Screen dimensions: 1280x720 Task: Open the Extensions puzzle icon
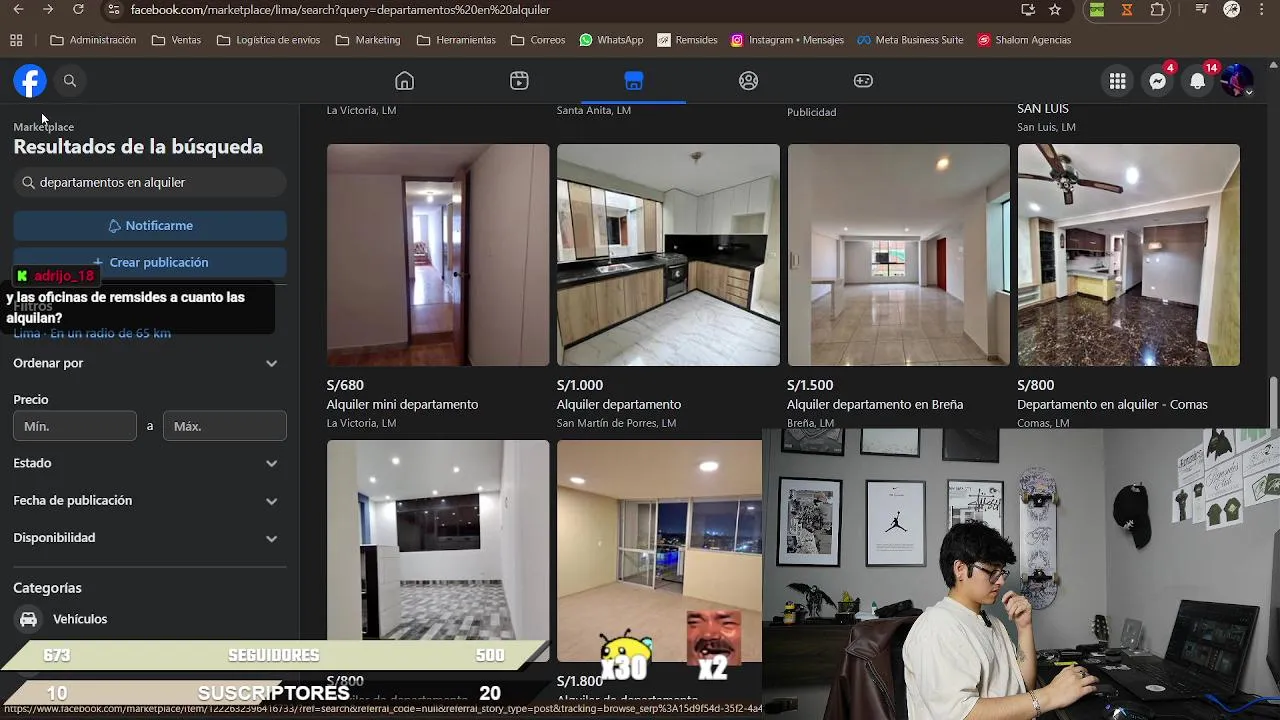pyautogui.click(x=1157, y=9)
